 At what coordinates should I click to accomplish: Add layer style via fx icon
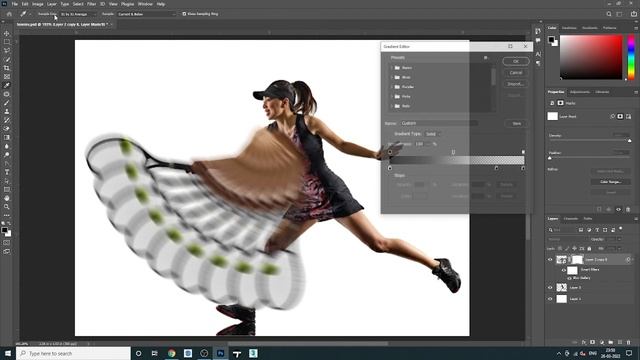(x=584, y=342)
